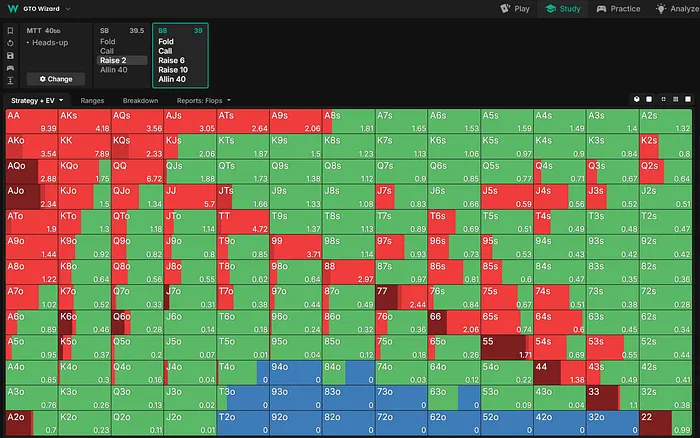Select BB's Raise 6 action
700x438 pixels.
173,60
